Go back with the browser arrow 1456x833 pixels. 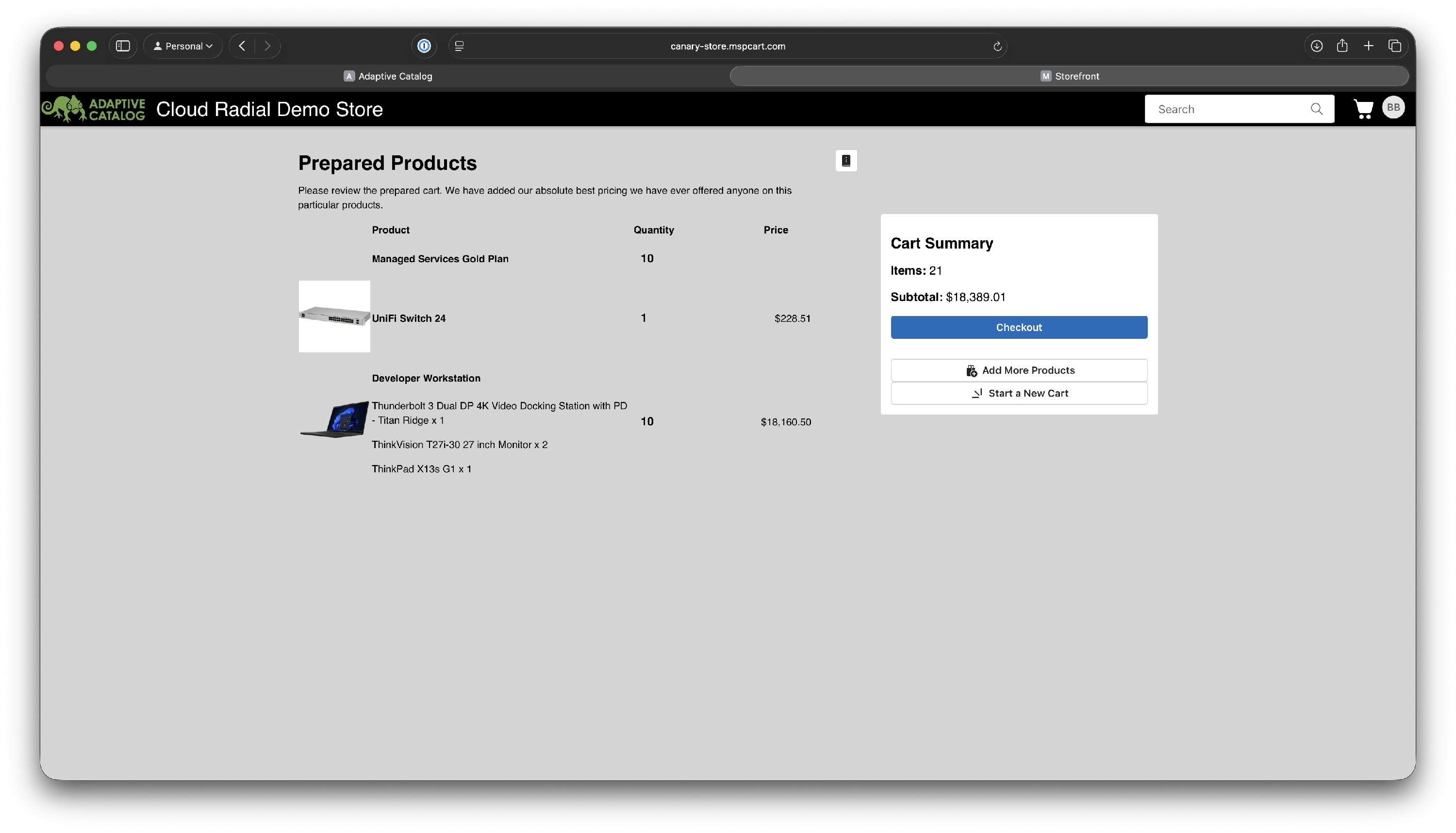pyautogui.click(x=242, y=46)
